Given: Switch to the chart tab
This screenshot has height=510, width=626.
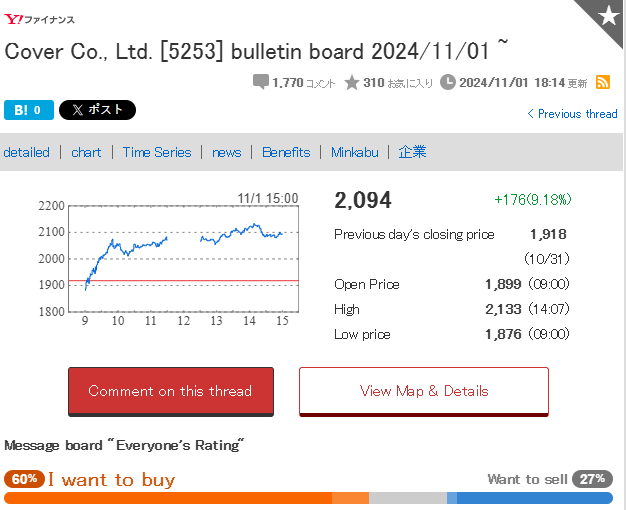Looking at the screenshot, I should click(x=86, y=152).
